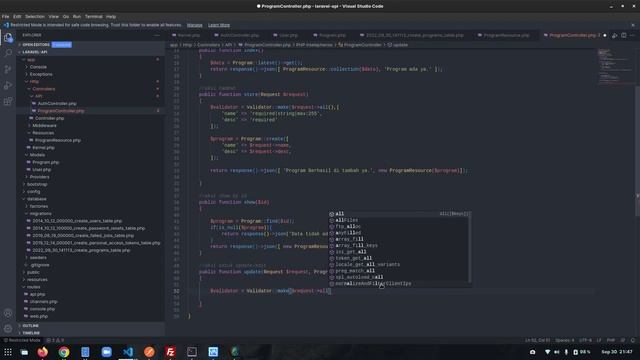Select the allFiles autocomplete suggestion
The image size is (640, 360).
(x=399, y=220)
